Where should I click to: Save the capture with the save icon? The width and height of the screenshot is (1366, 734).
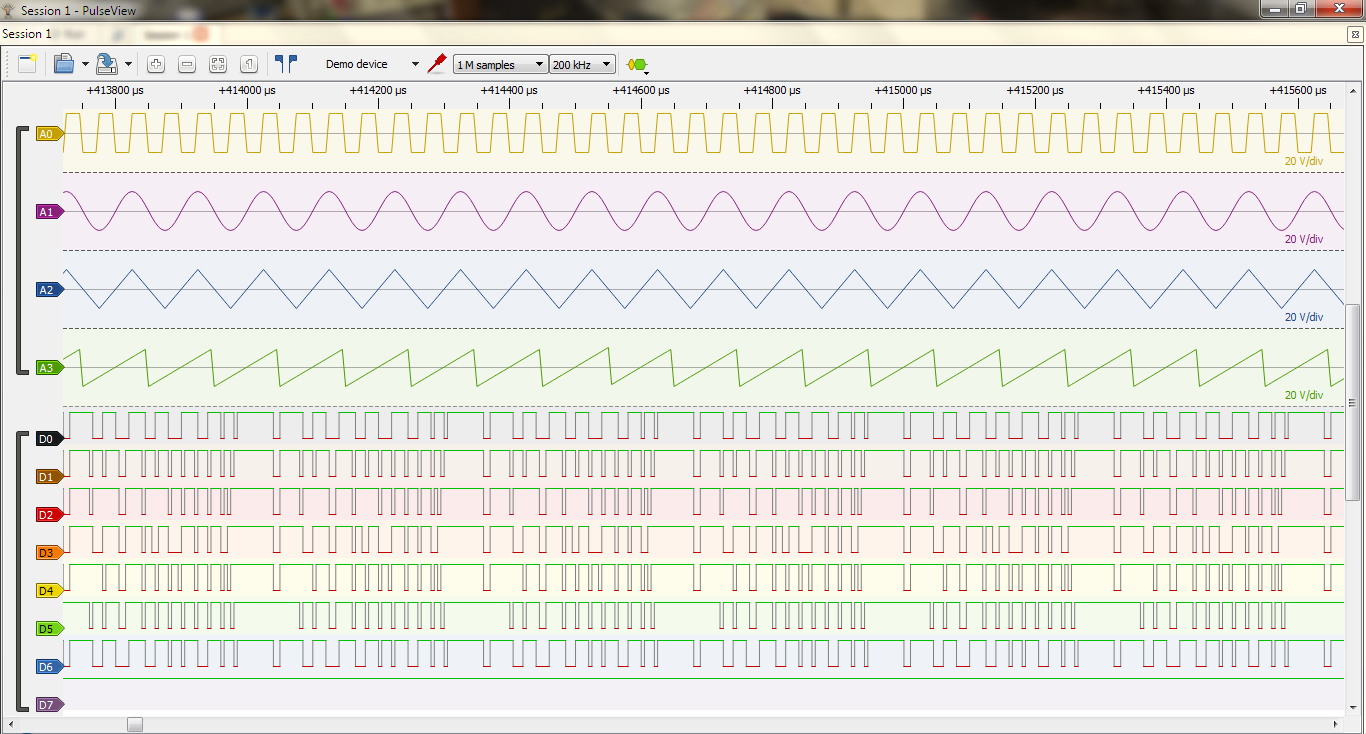point(108,64)
